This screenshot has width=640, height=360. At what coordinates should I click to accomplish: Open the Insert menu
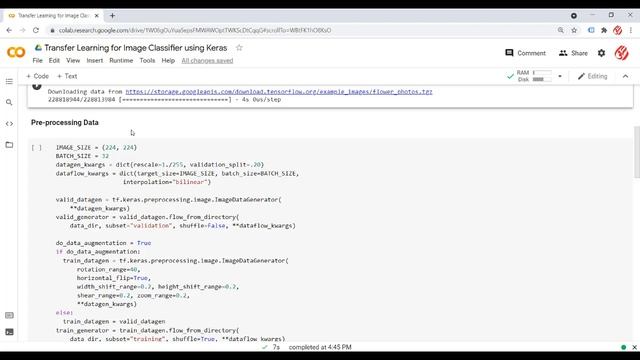click(x=95, y=60)
